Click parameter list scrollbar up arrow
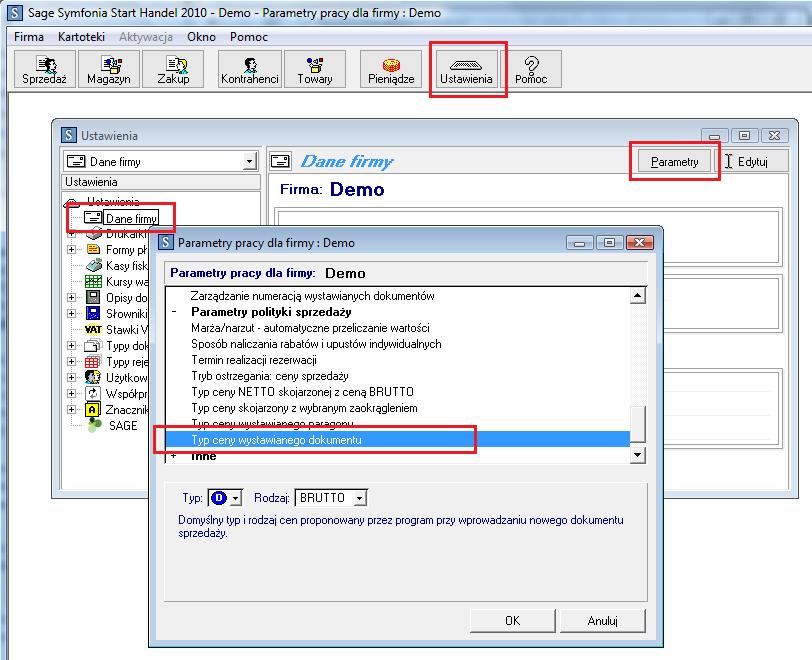 pyautogui.click(x=637, y=296)
